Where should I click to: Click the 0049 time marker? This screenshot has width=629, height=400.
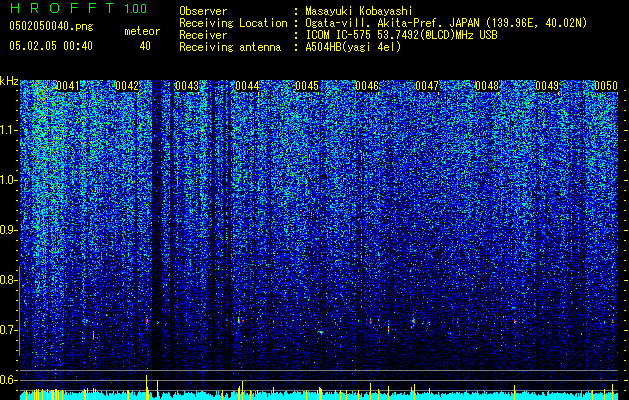[547, 86]
